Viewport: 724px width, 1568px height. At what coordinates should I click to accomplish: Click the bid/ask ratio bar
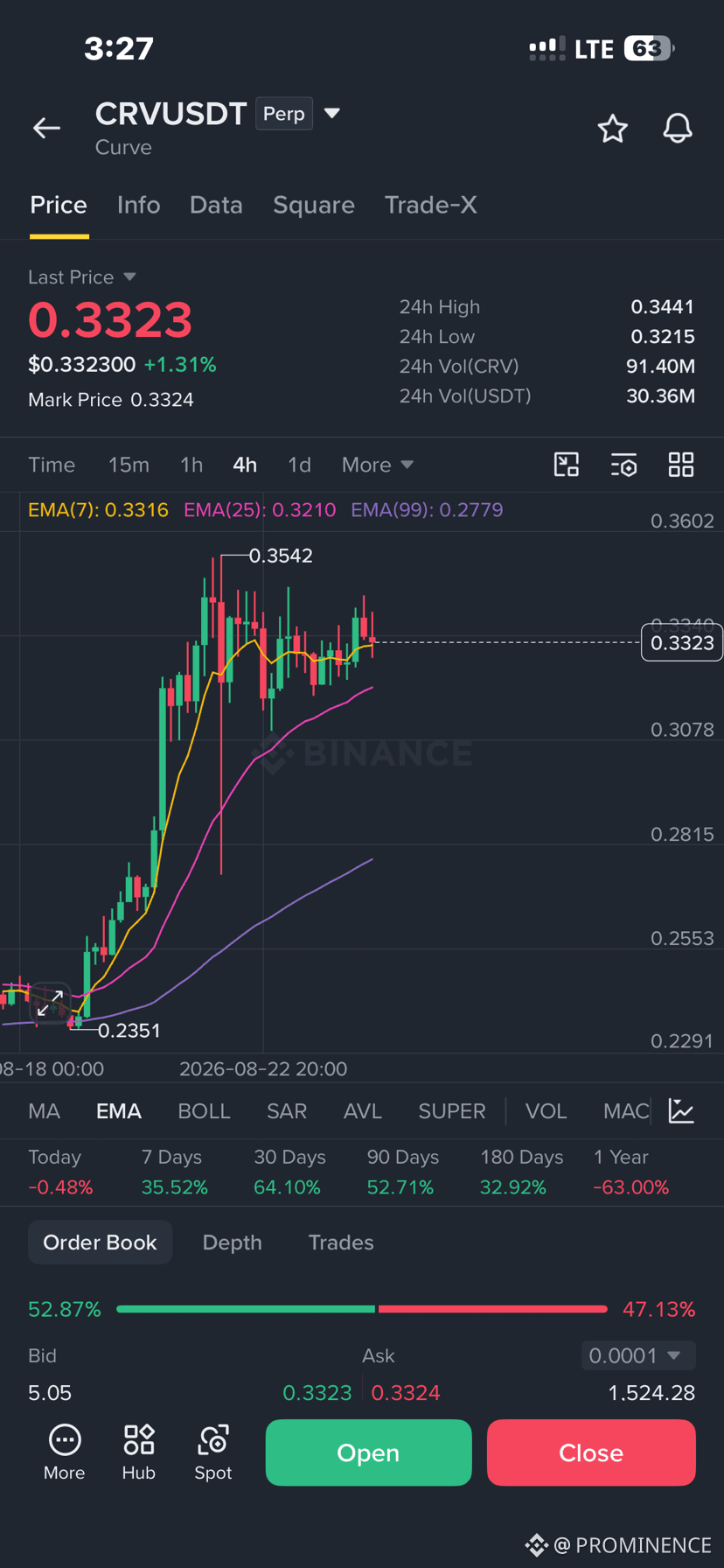(361, 1309)
